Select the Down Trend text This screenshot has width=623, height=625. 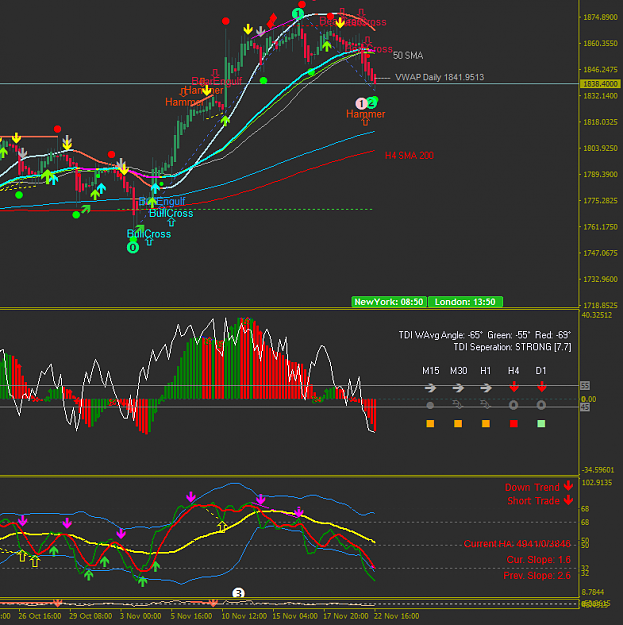click(x=532, y=487)
